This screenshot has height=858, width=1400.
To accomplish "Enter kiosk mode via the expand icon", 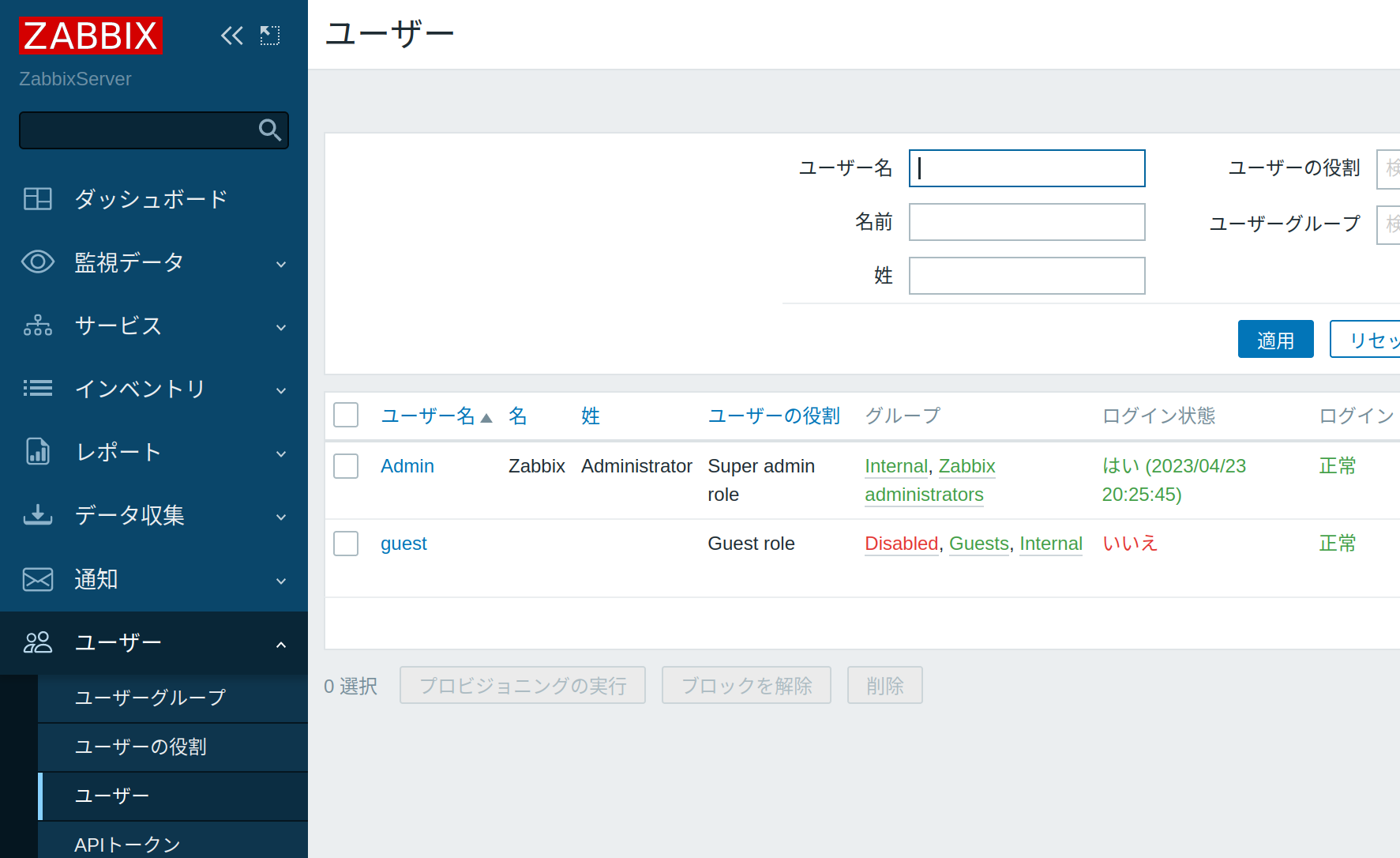I will (x=269, y=35).
